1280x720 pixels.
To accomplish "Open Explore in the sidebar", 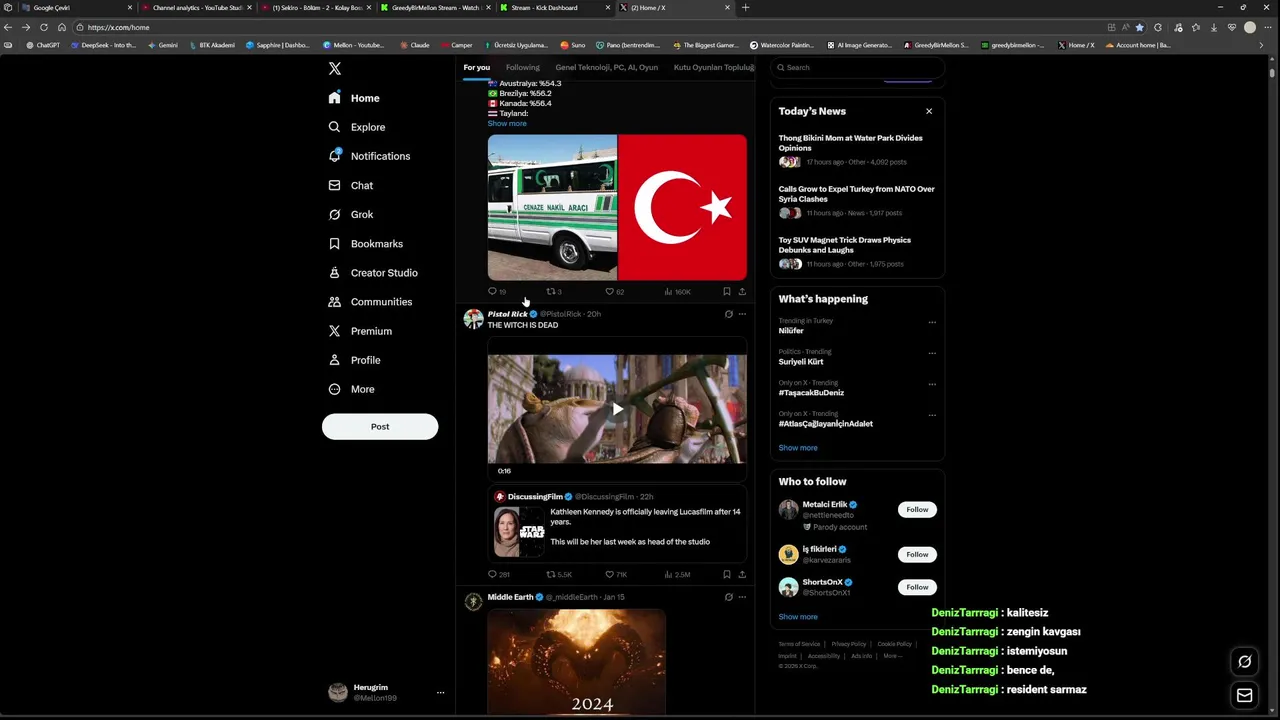I will coord(357,127).
